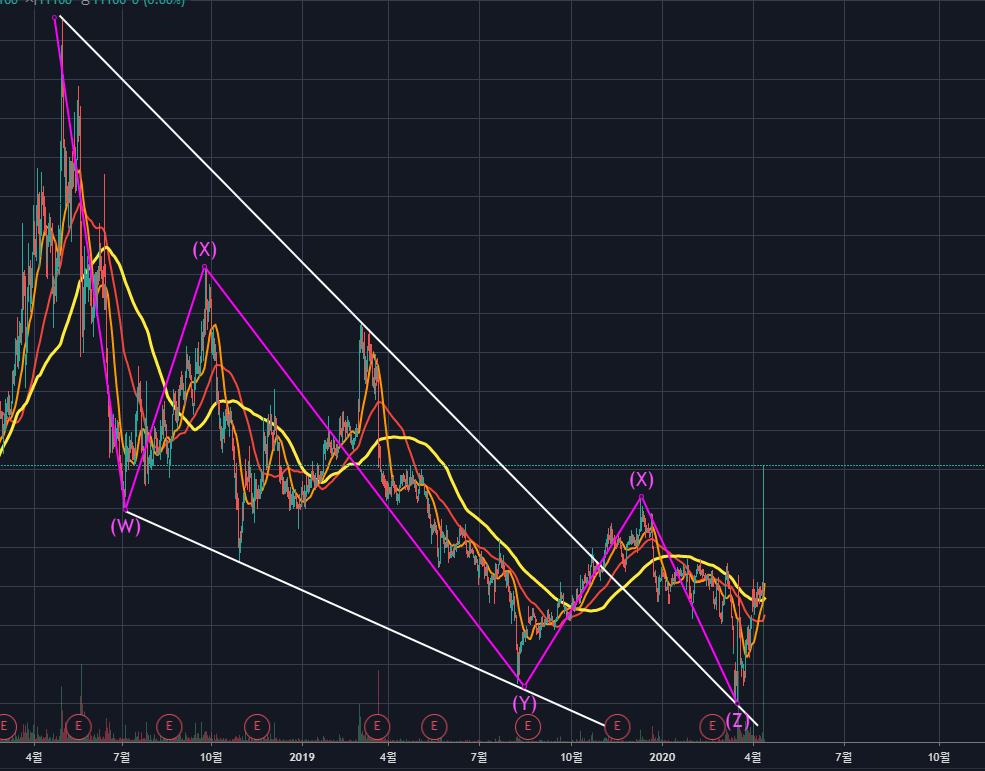
Task: Click the earnings E marker beside the (Z) label
Action: coord(712,726)
